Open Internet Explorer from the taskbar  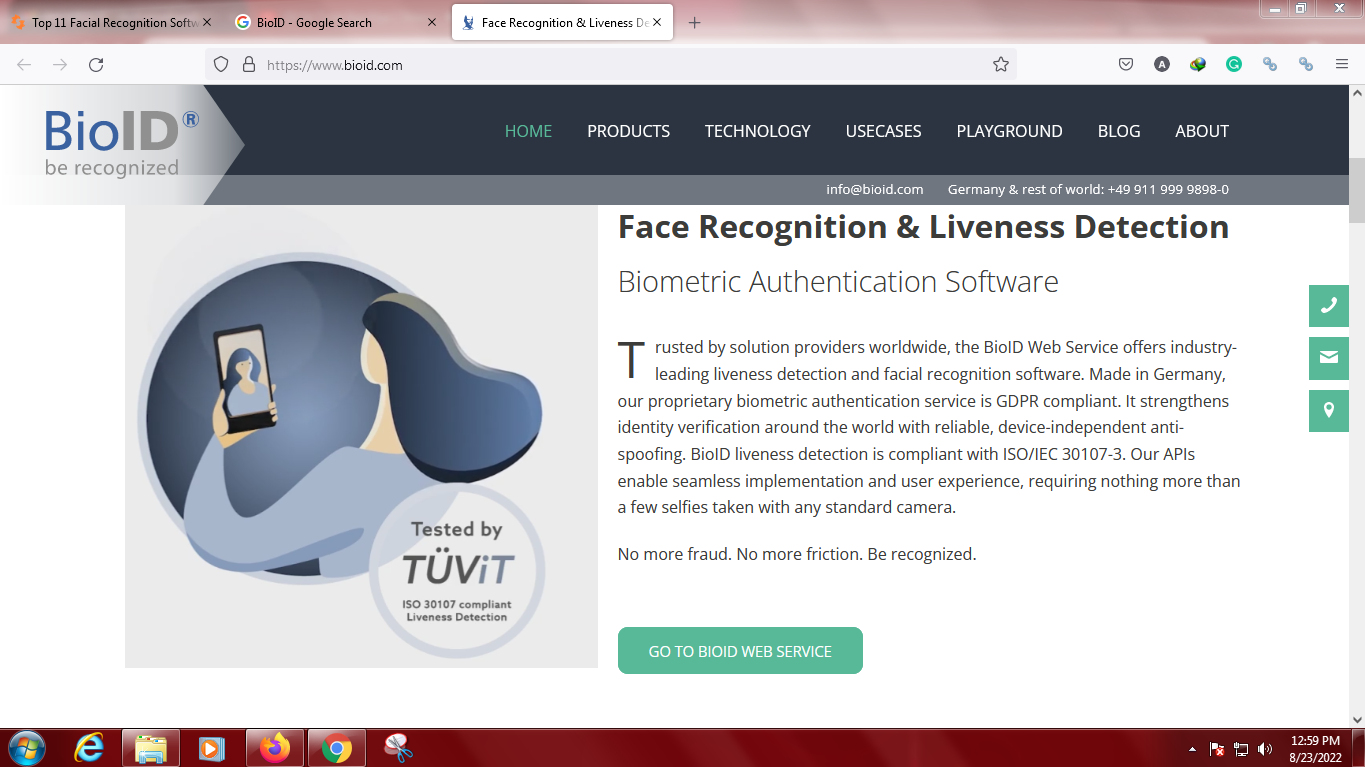pyautogui.click(x=89, y=747)
